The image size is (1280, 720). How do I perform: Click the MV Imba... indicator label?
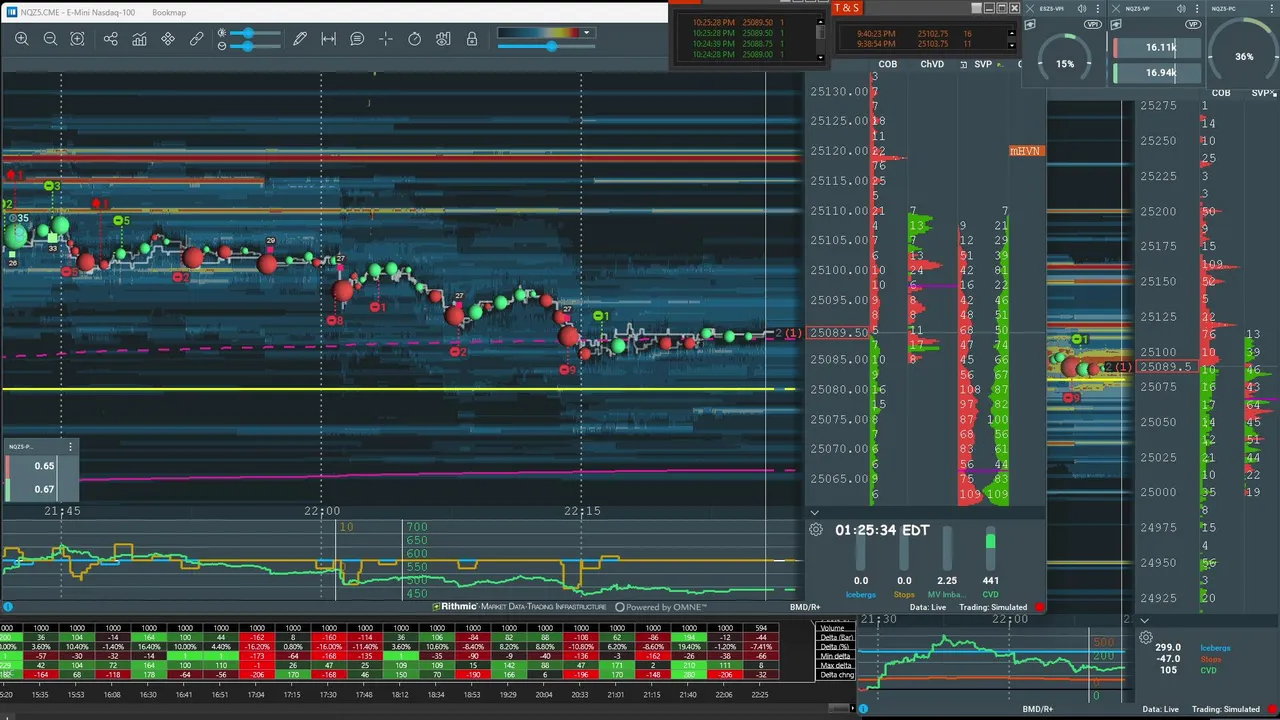pos(947,594)
